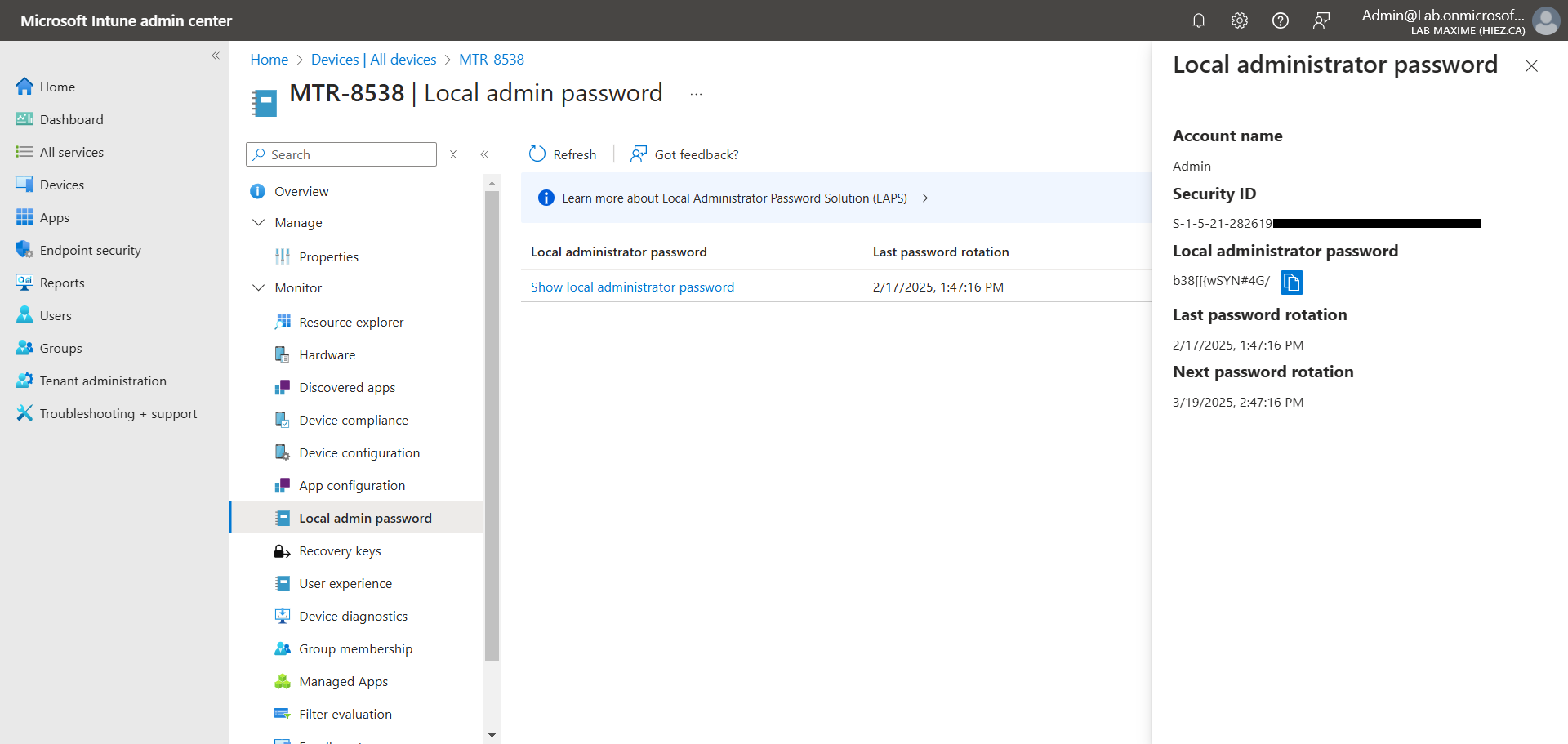This screenshot has width=1568, height=744.
Task: Close the Local administrator password pane
Action: 1531,66
